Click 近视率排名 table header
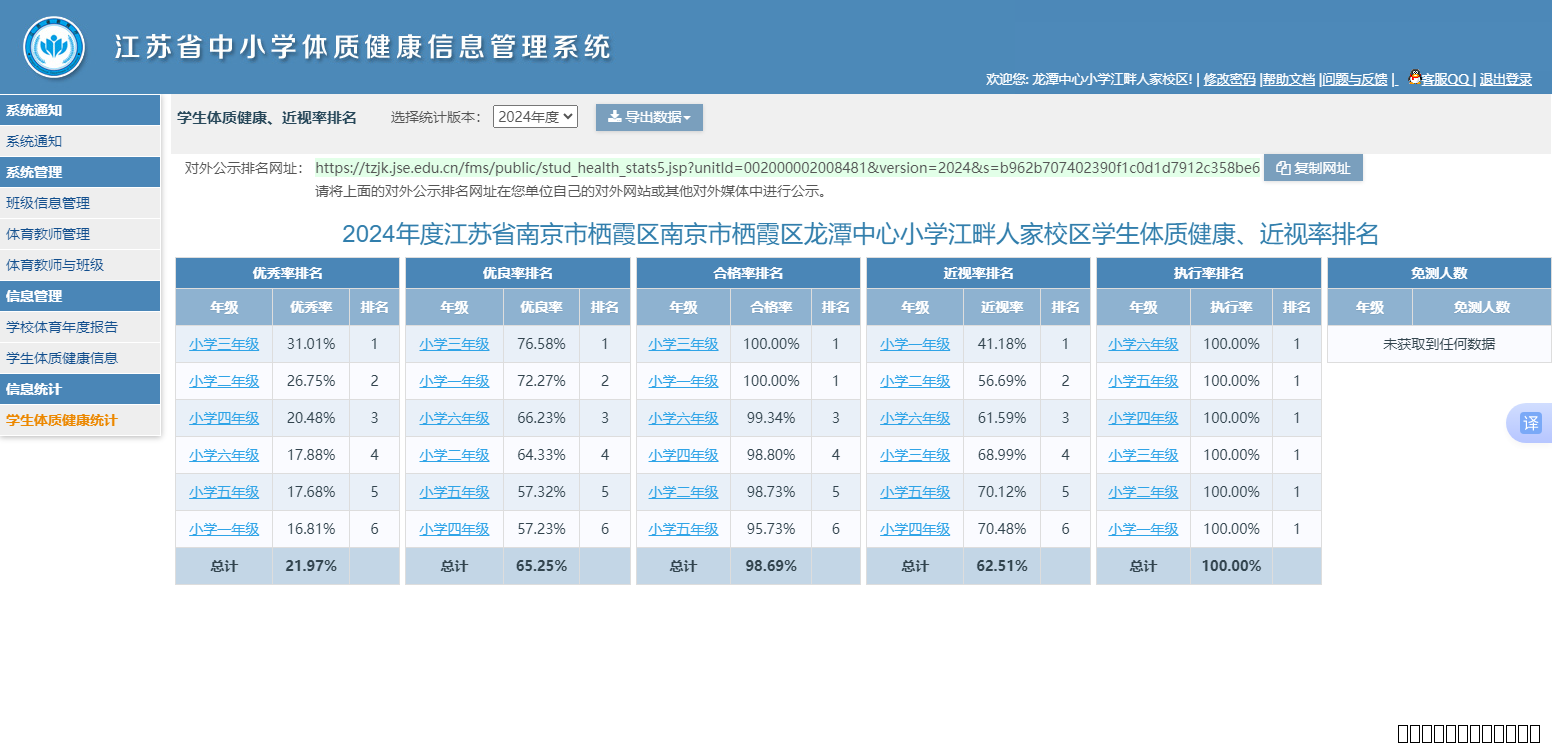Screen dimensions: 1552x755 pos(978,273)
